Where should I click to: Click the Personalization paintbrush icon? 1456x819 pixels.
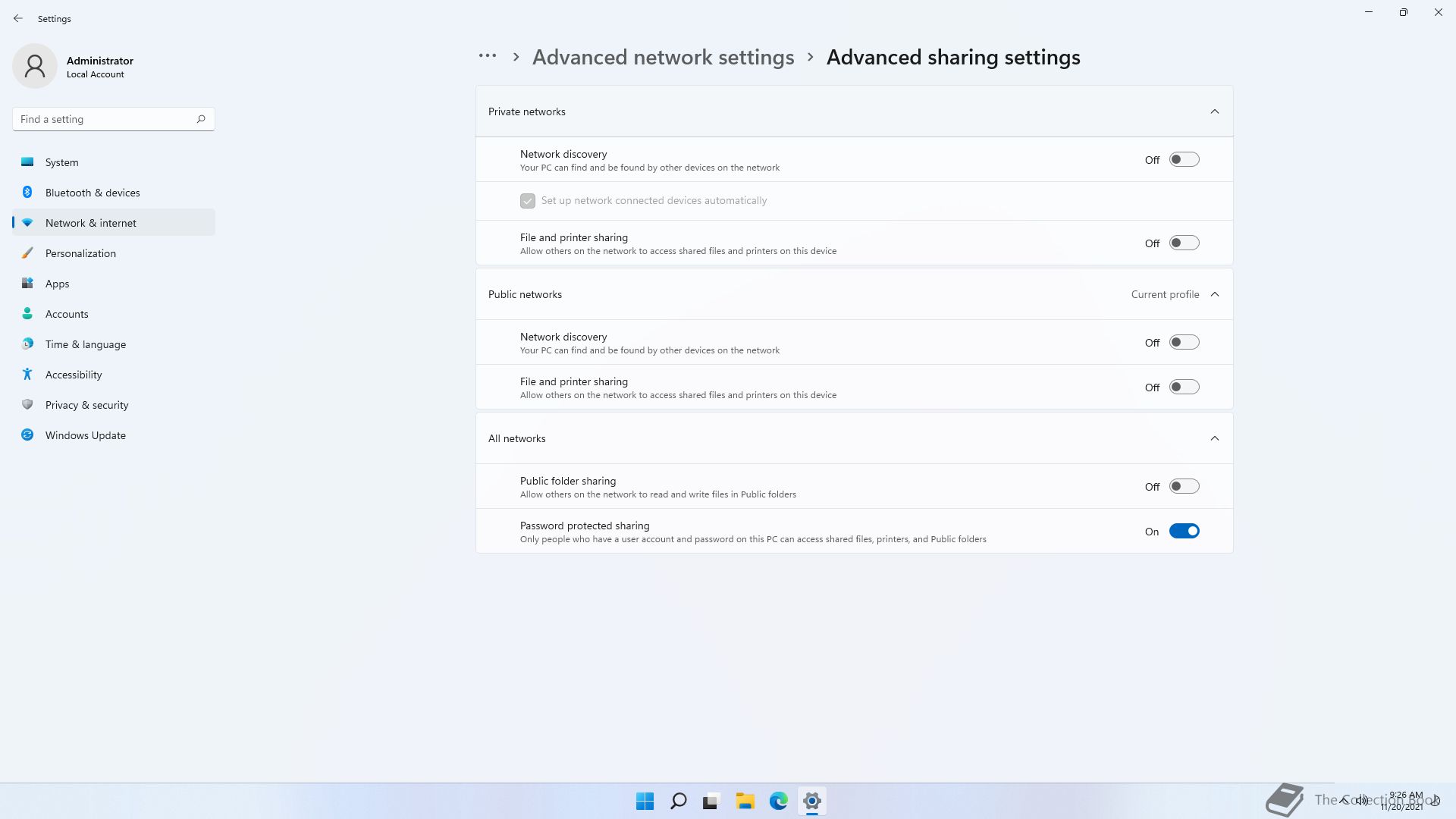[x=27, y=253]
